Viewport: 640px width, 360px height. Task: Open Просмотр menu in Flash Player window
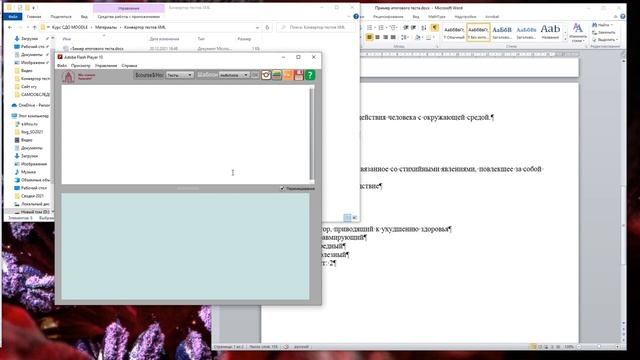(x=81, y=65)
